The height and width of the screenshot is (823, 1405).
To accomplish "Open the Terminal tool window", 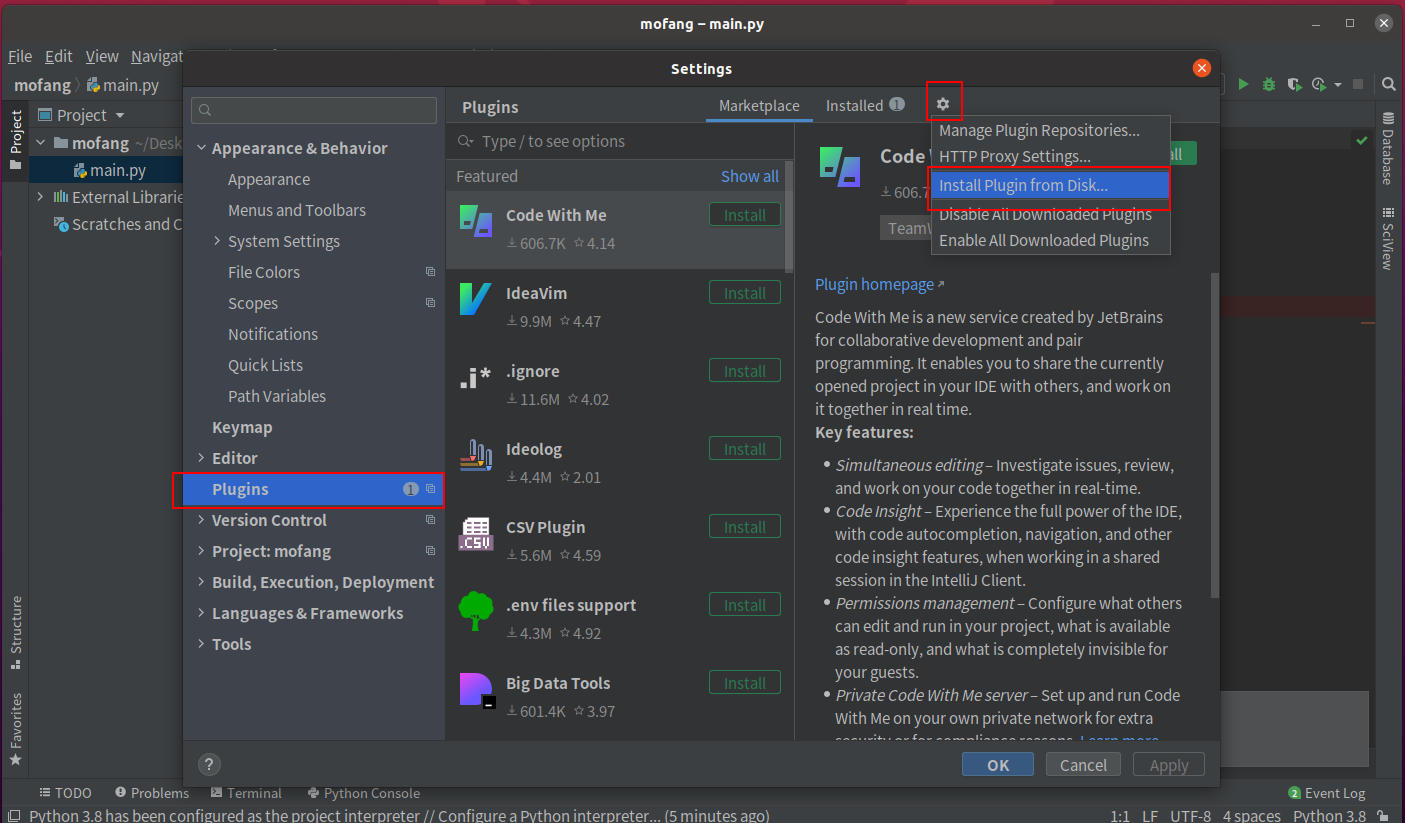I will pos(246,793).
